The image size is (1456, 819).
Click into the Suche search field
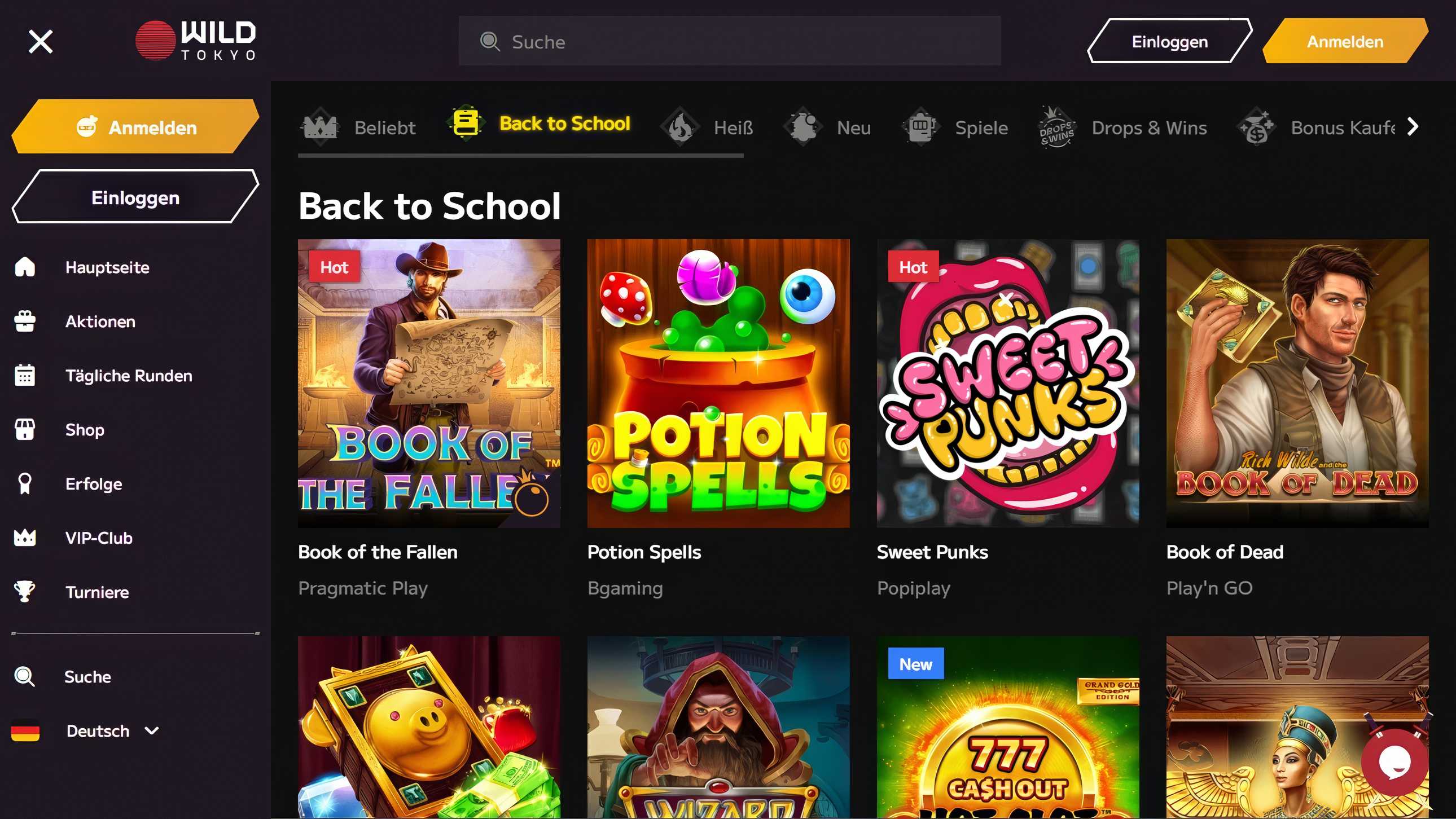tap(730, 41)
